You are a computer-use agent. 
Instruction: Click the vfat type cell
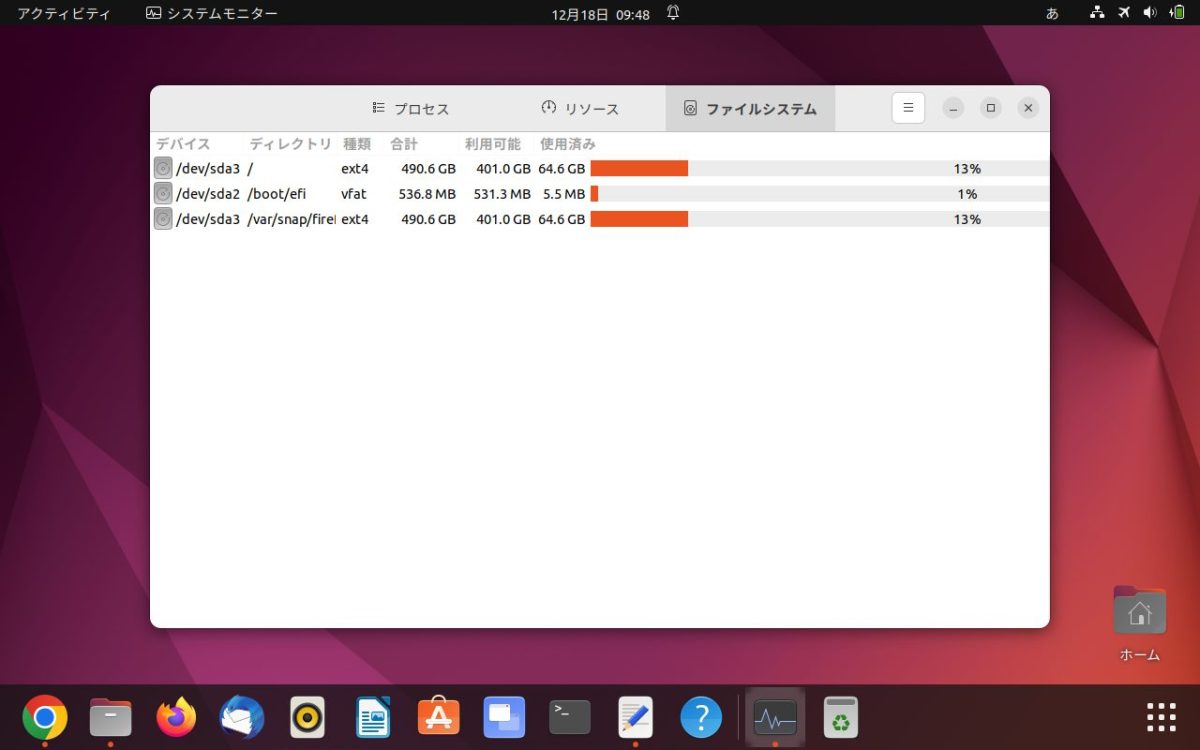(354, 194)
